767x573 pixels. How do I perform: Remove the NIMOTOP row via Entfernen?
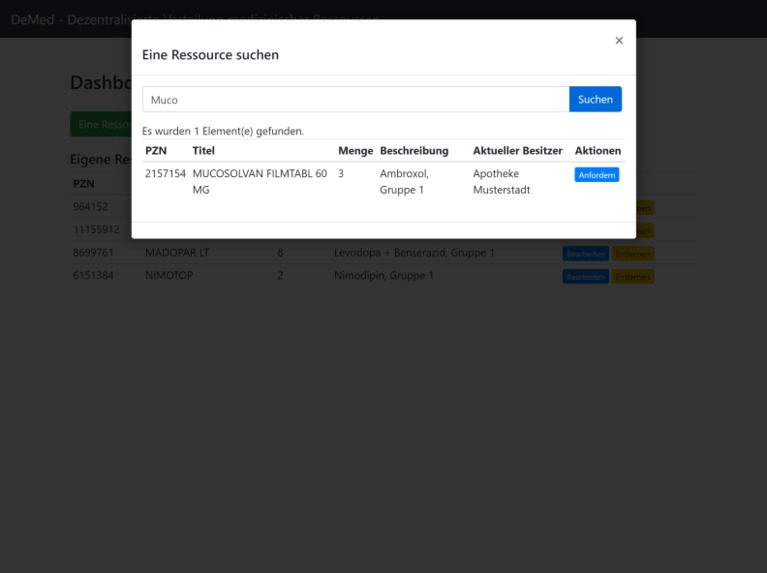[633, 276]
